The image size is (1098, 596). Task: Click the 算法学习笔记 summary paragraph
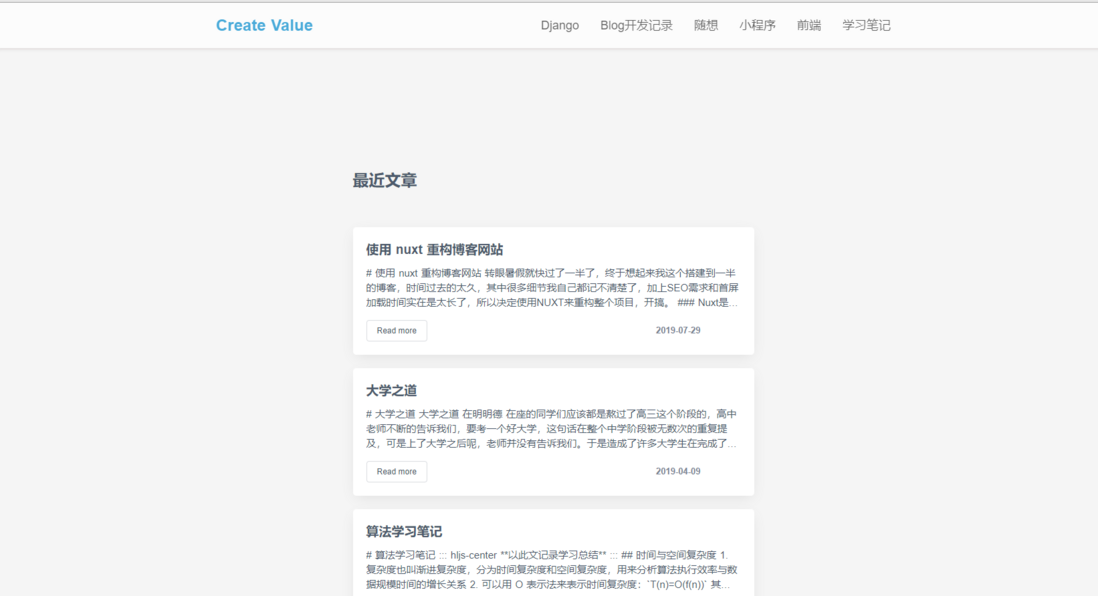[553, 569]
